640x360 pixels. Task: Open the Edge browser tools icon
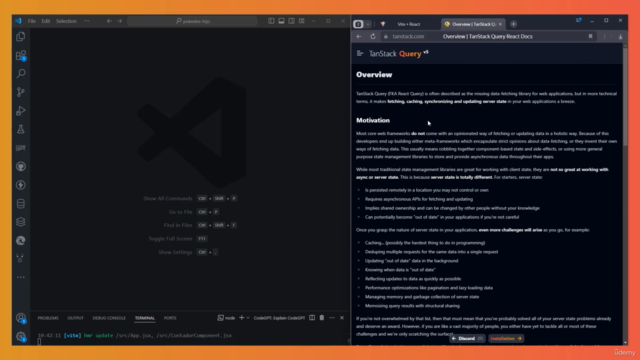pos(20,241)
